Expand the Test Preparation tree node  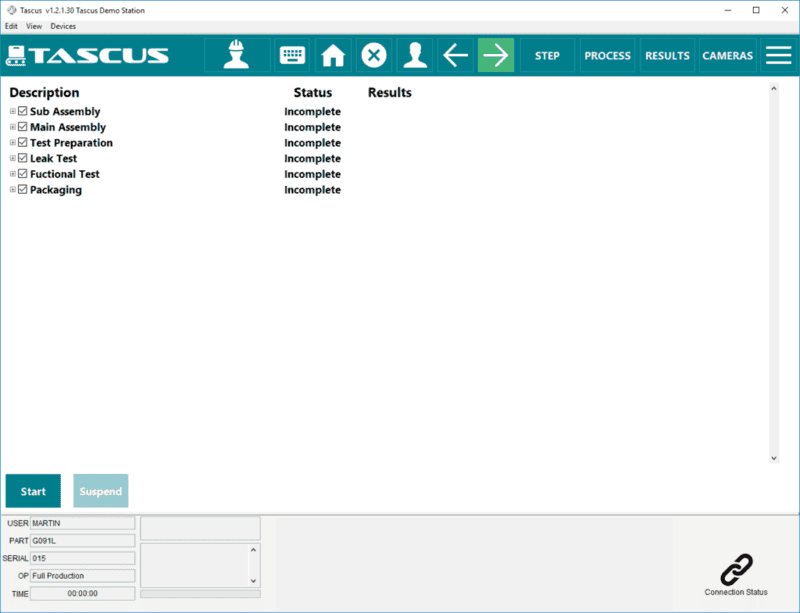pos(13,143)
